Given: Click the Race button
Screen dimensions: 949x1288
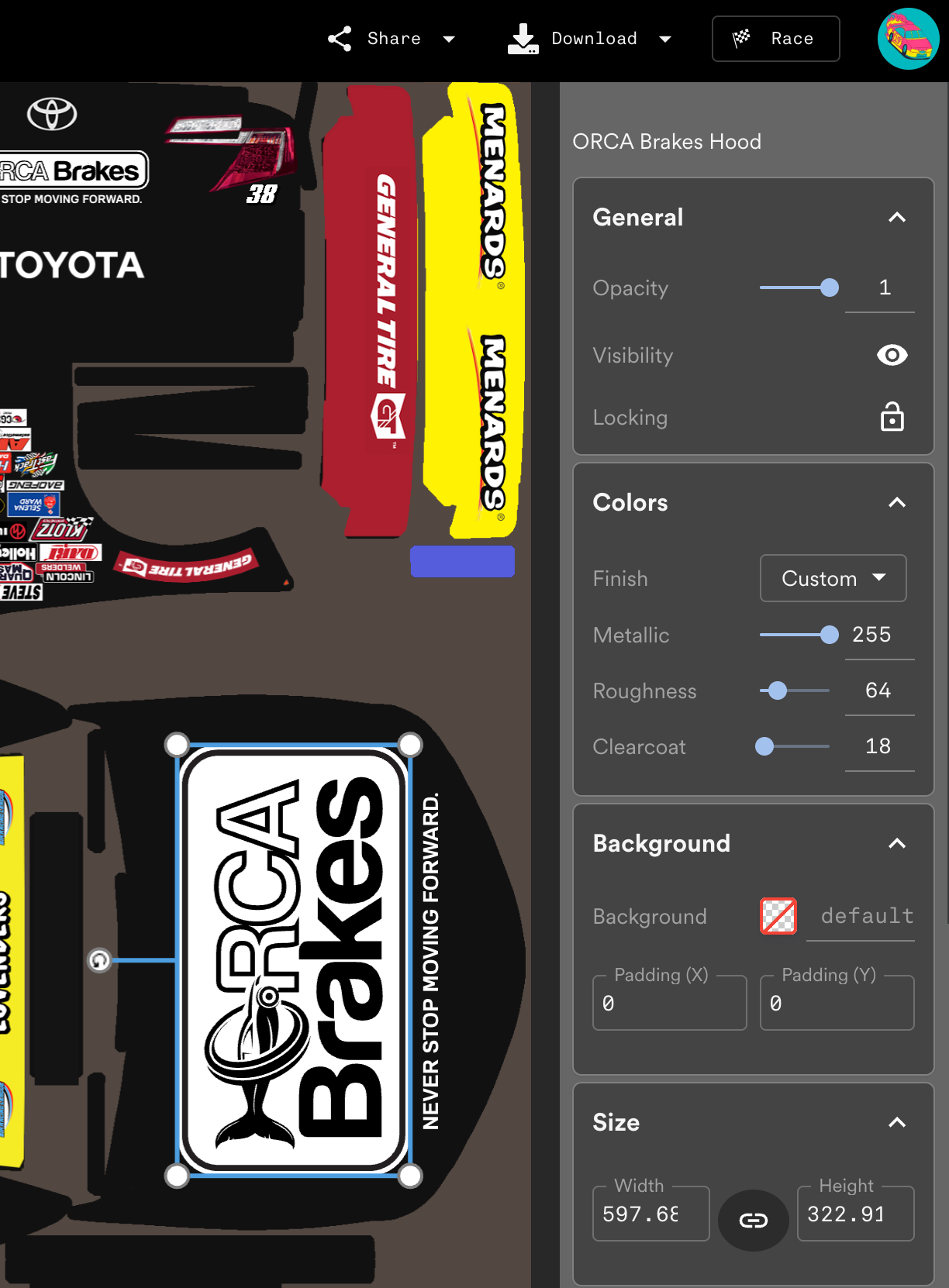Looking at the screenshot, I should tap(775, 39).
